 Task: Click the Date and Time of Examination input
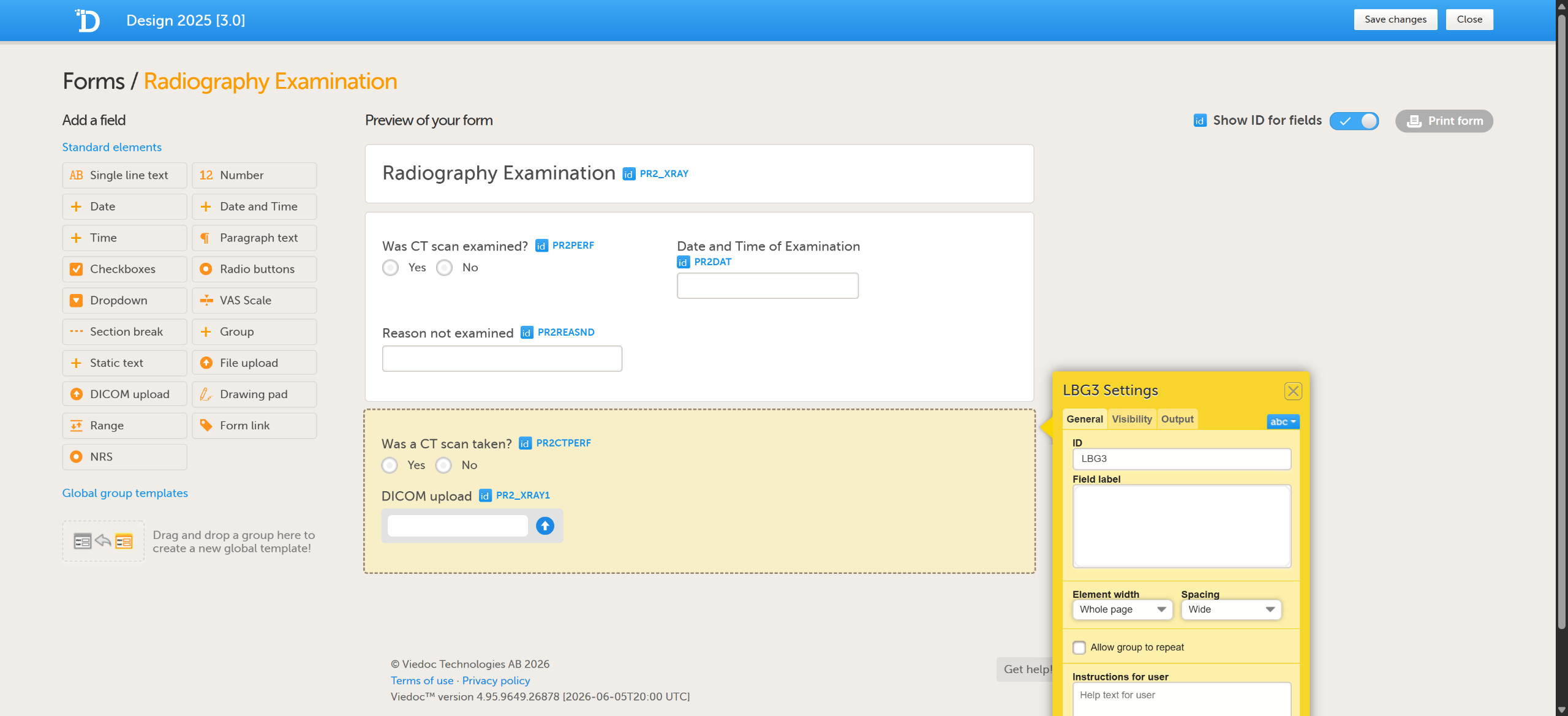point(767,286)
